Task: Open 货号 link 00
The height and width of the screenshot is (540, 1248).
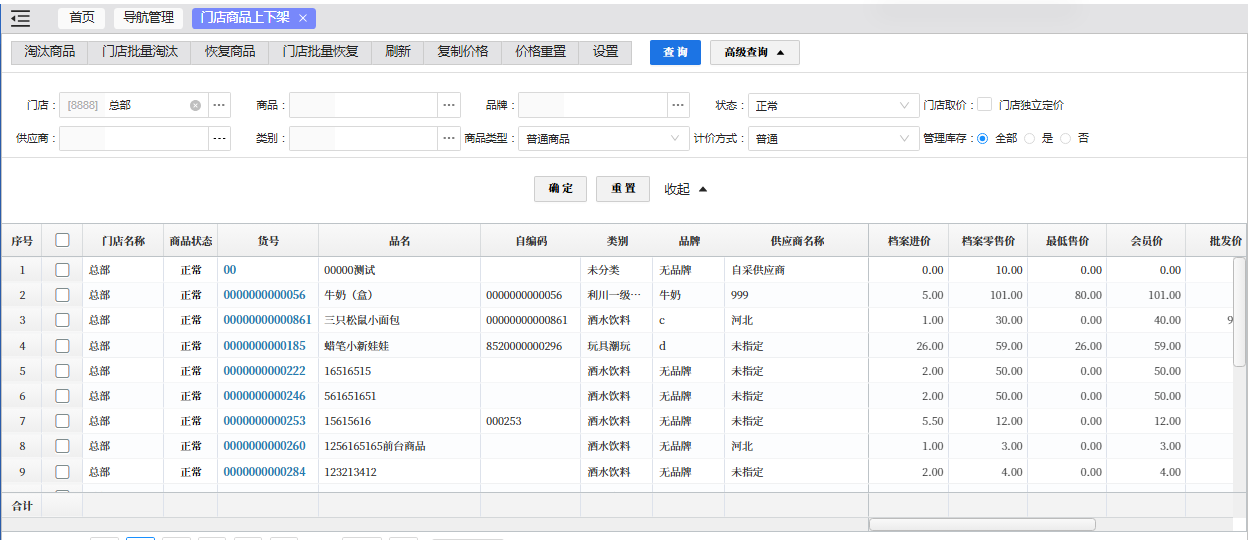Action: 229,270
